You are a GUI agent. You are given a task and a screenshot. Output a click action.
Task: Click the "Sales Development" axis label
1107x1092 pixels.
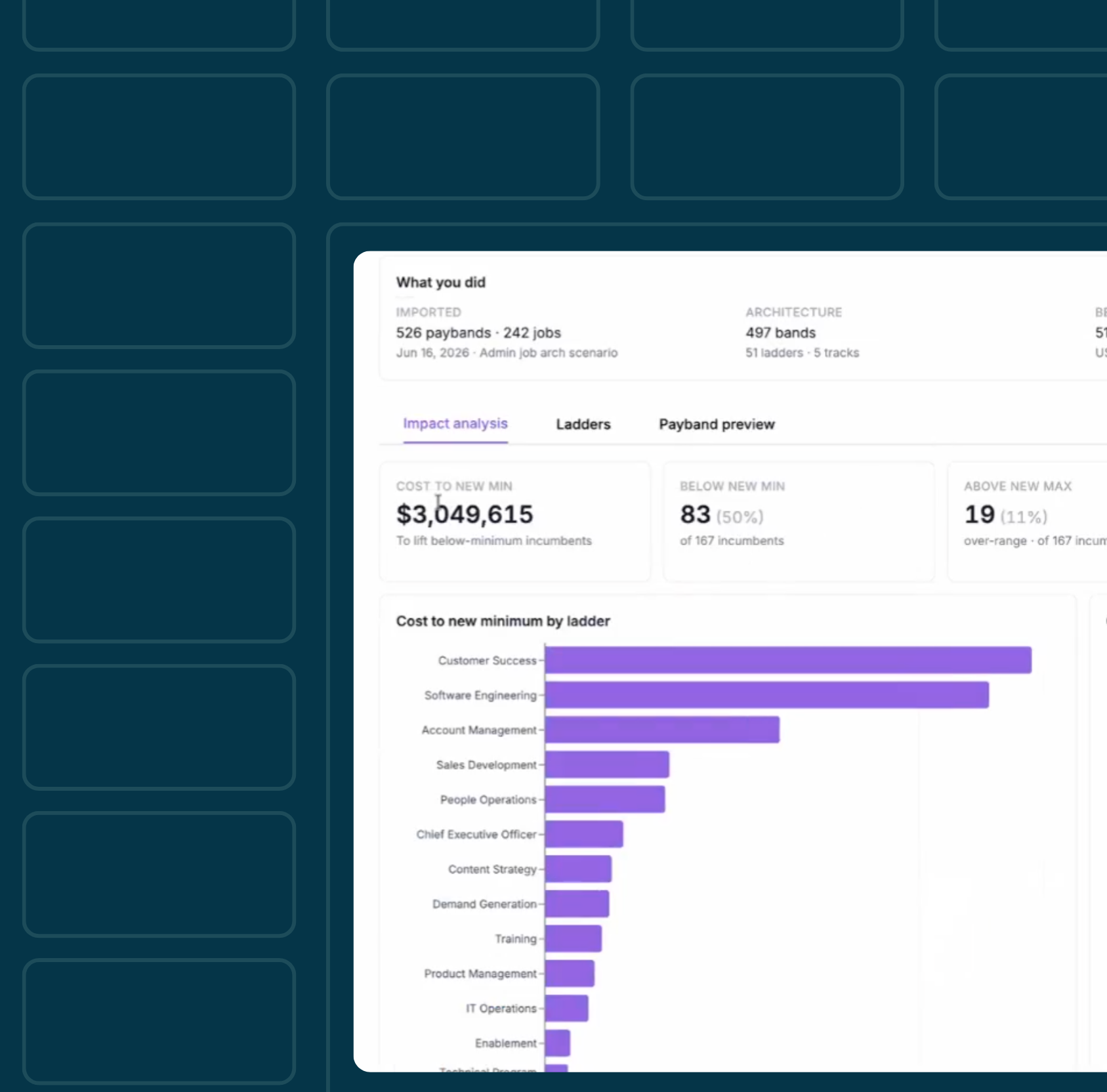pos(486,765)
